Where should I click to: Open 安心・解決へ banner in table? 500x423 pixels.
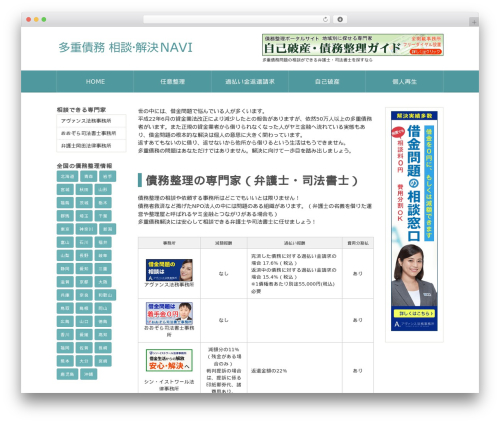169,360
